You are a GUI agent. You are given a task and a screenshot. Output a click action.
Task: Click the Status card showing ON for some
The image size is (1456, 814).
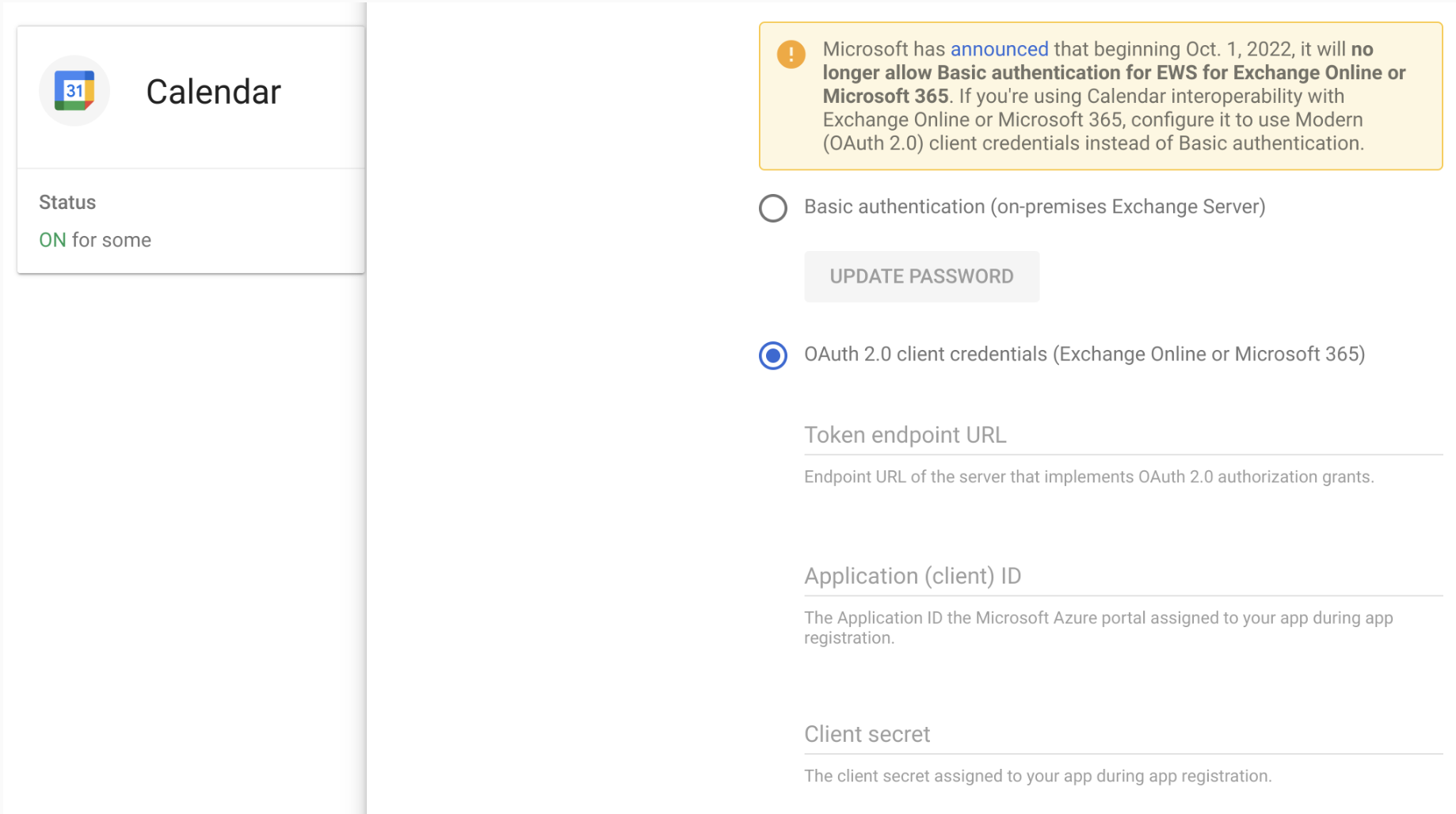(190, 222)
